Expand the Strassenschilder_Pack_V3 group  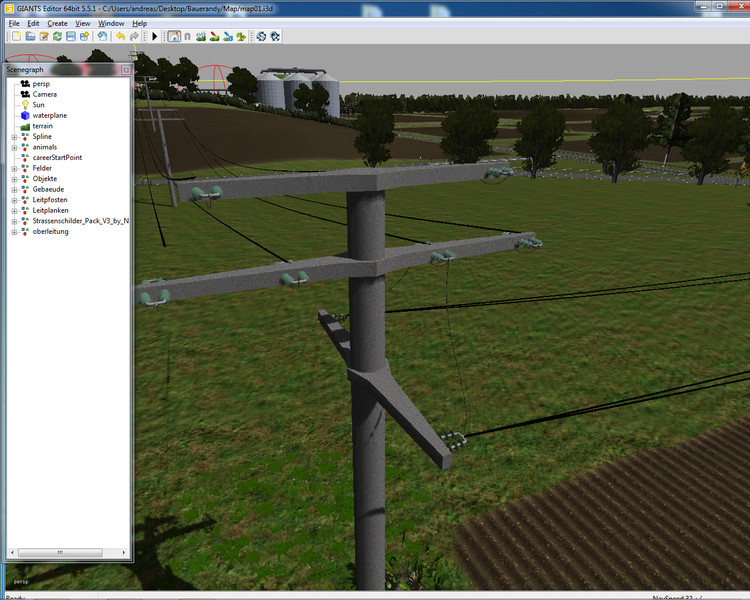14,221
